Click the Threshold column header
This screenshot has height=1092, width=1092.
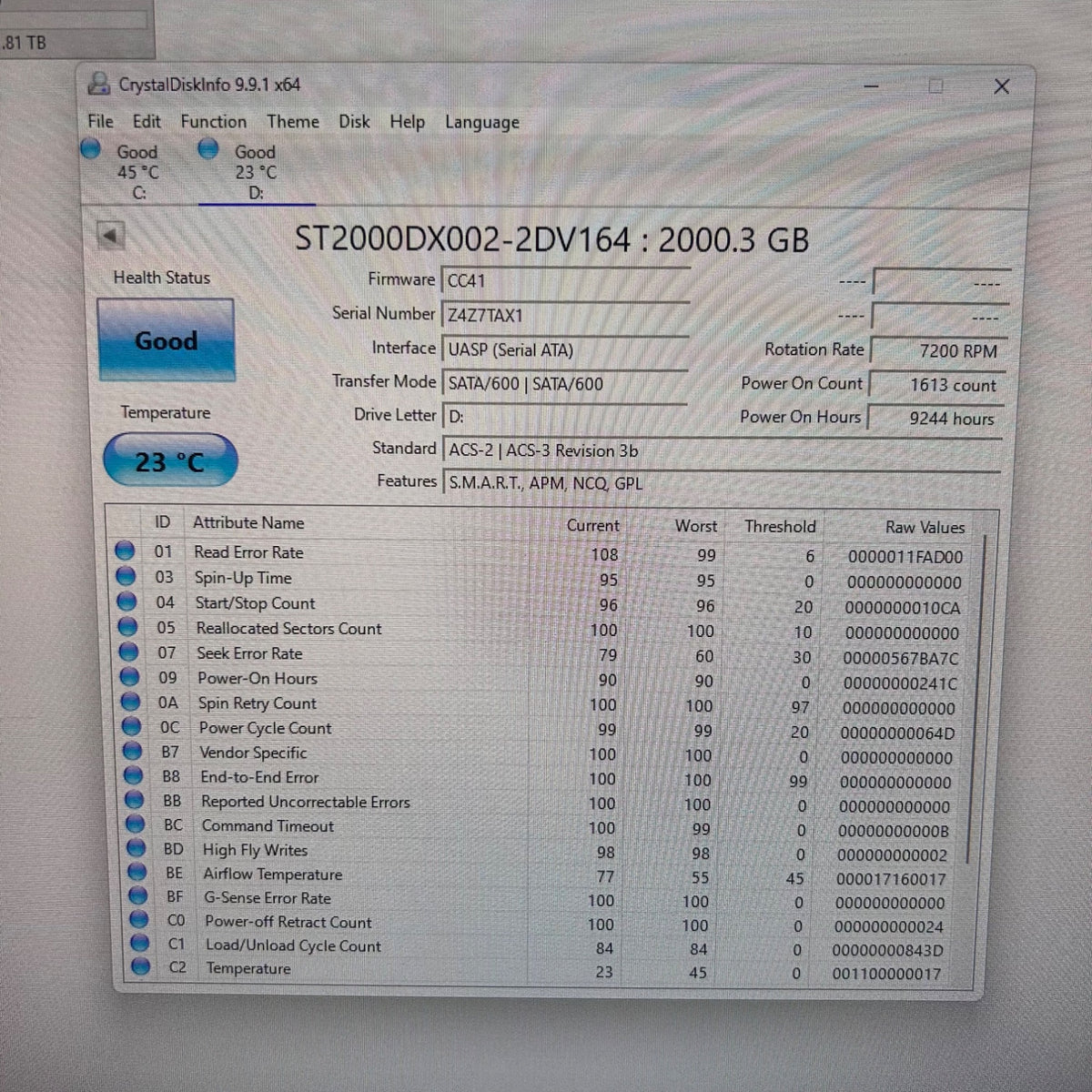point(780,526)
